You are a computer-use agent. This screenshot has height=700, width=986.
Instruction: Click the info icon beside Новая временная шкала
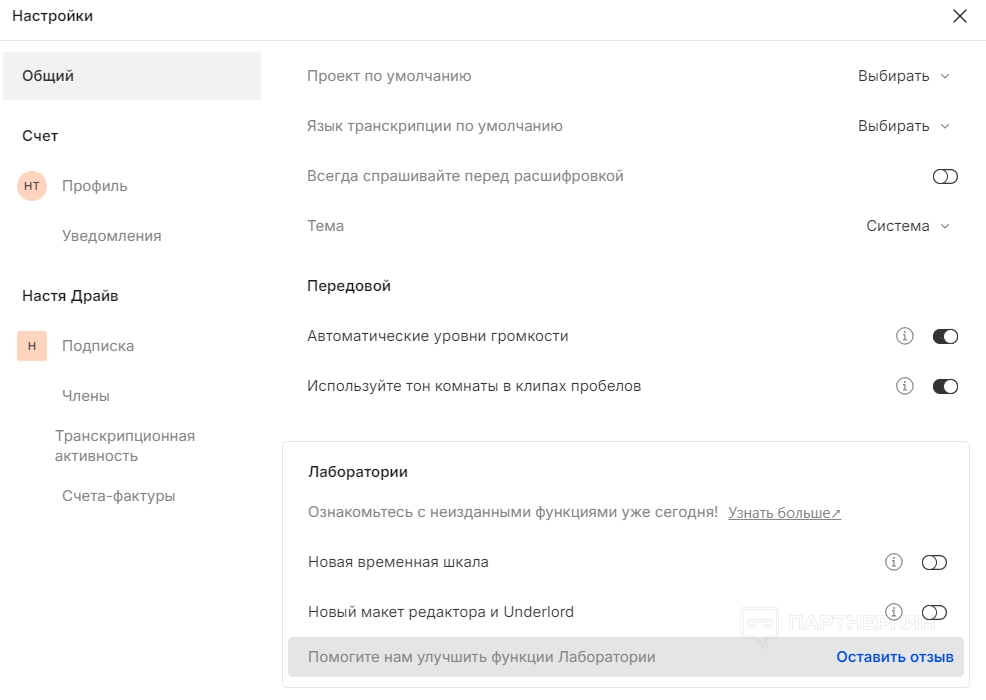point(894,562)
